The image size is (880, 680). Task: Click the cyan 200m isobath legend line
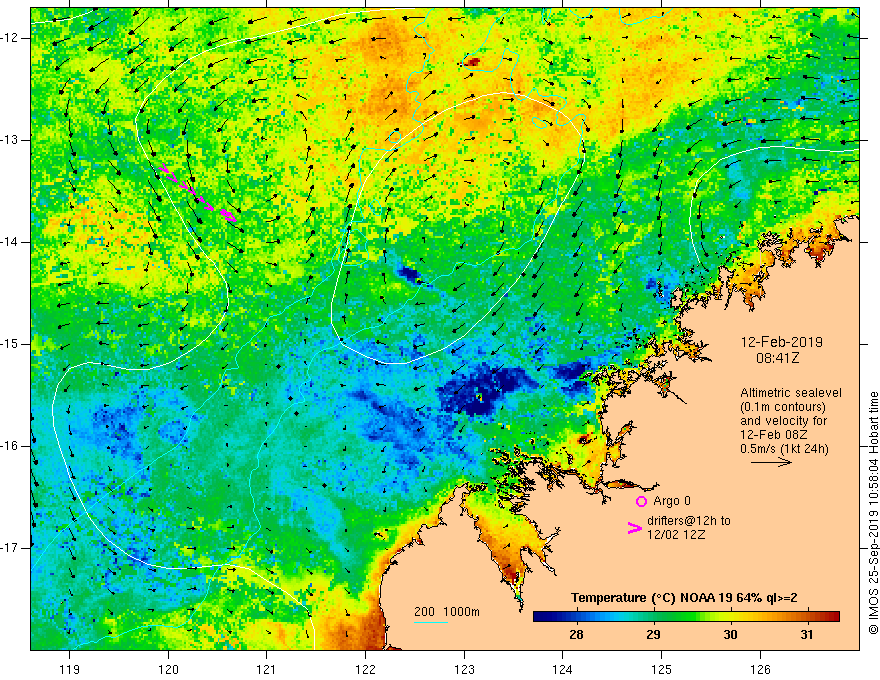click(430, 622)
